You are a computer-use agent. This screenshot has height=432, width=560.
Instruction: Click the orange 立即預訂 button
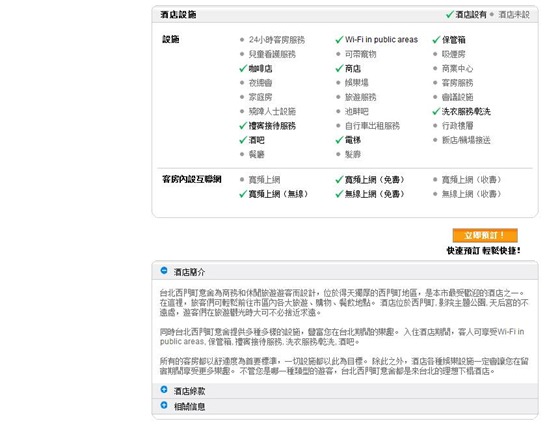click(485, 236)
